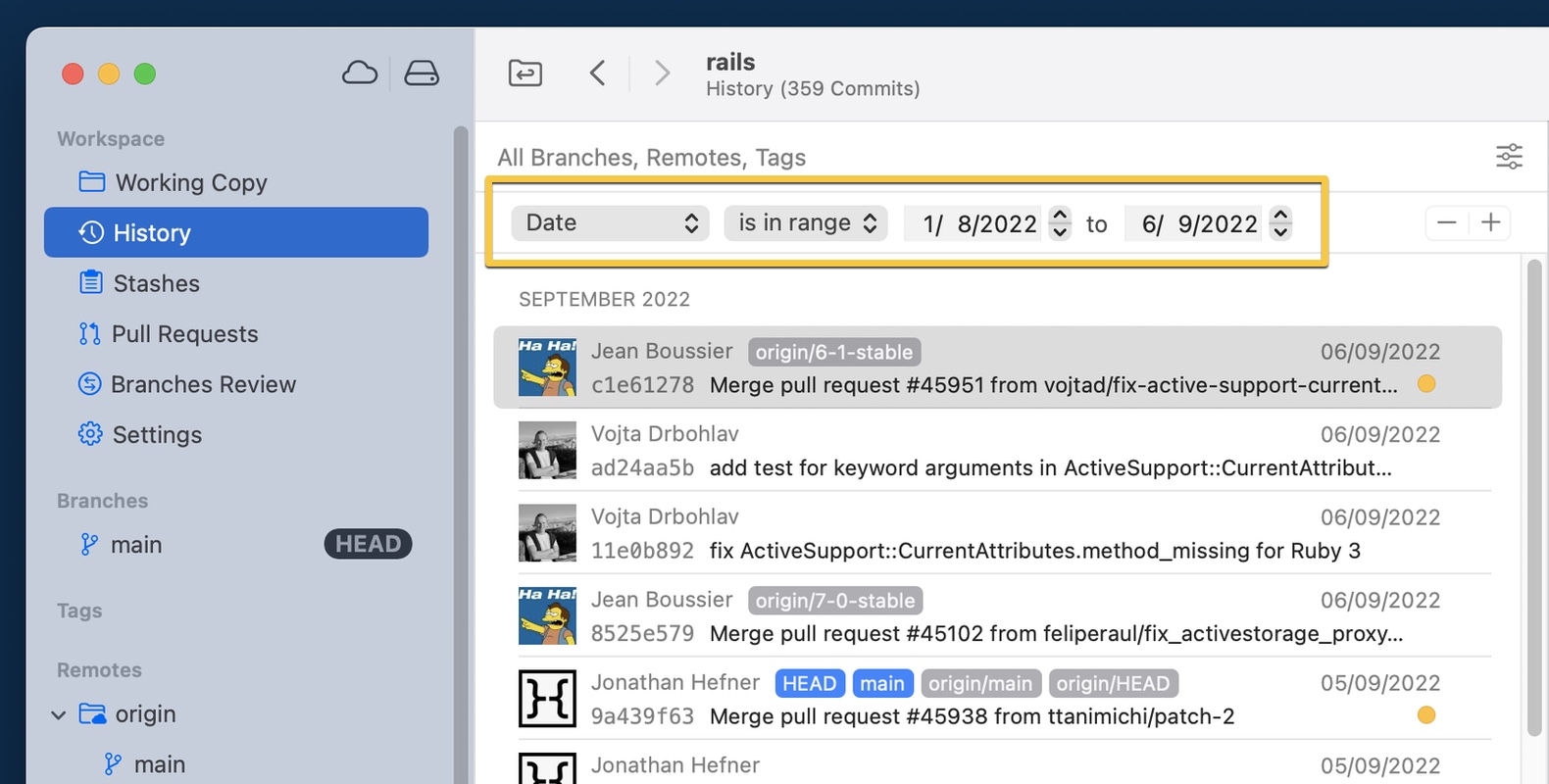Image resolution: width=1549 pixels, height=784 pixels.
Task: Remove filter rule with minus button
Action: (1446, 223)
